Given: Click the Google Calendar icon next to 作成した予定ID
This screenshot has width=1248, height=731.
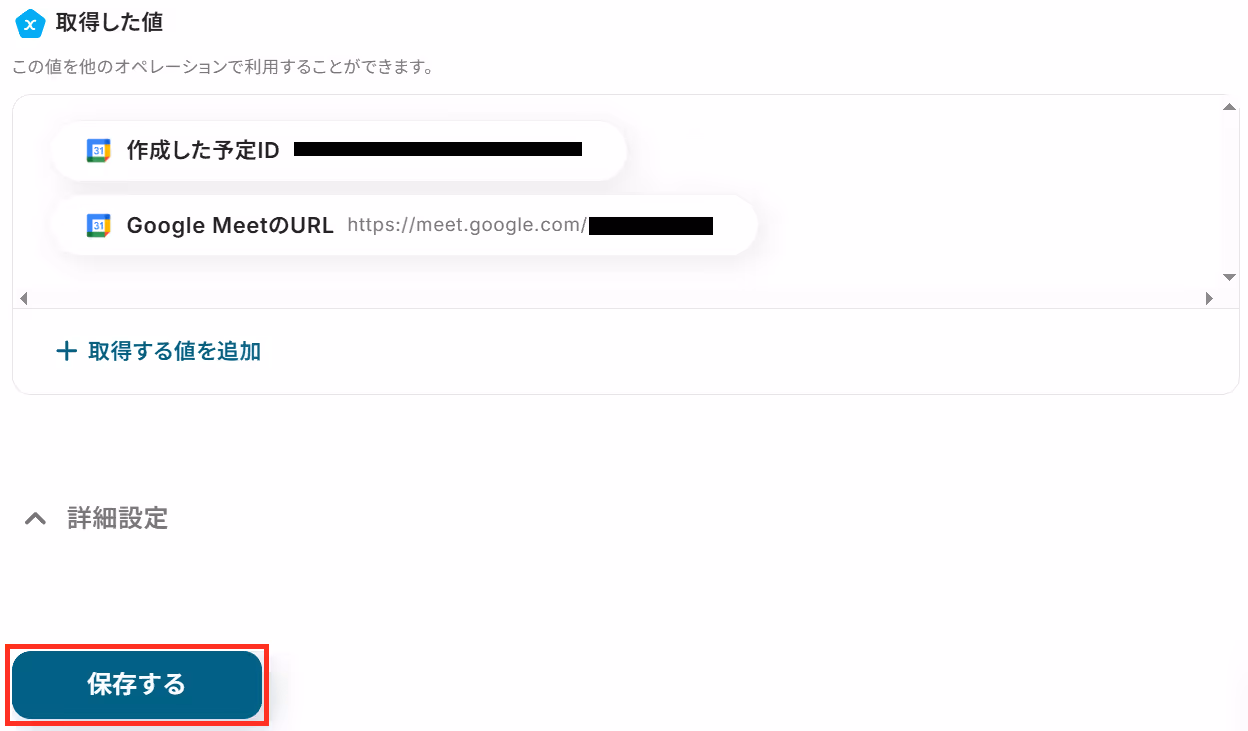Looking at the screenshot, I should 98,151.
